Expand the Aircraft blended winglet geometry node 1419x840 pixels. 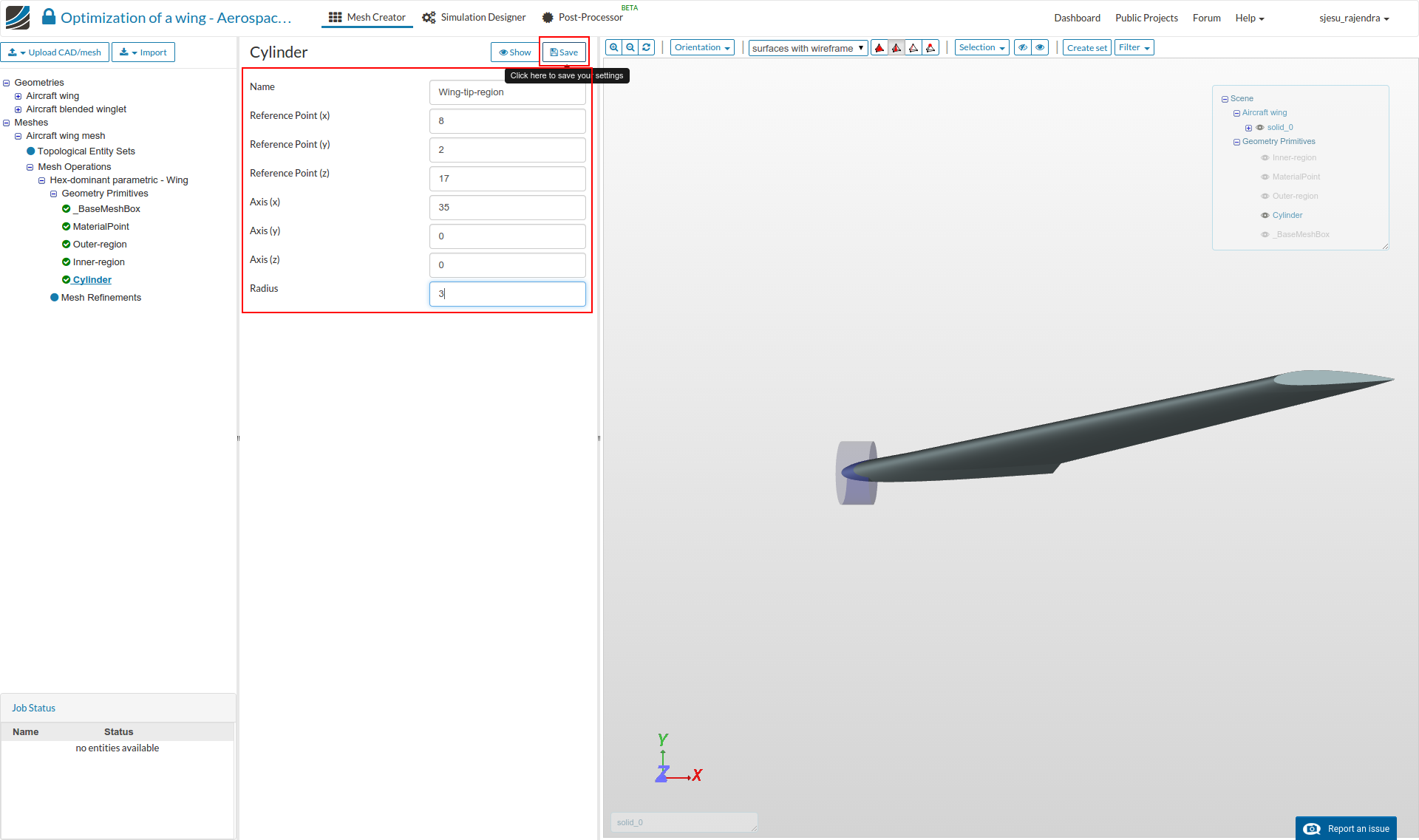click(x=18, y=109)
